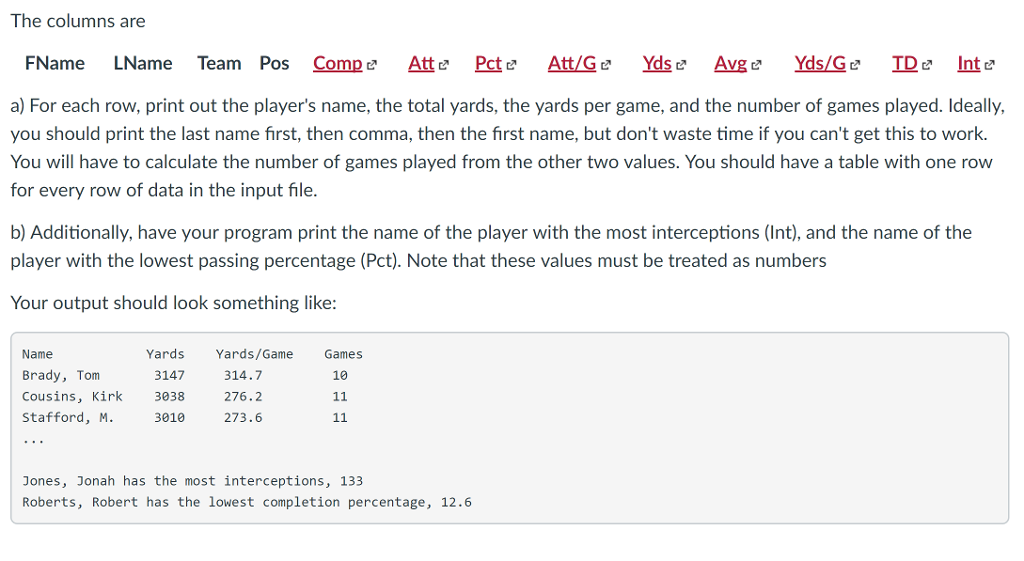Open the Comp column link

(337, 63)
